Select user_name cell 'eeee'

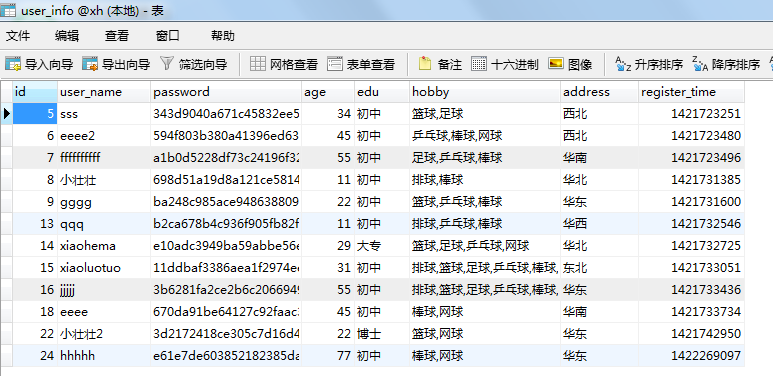104,311
